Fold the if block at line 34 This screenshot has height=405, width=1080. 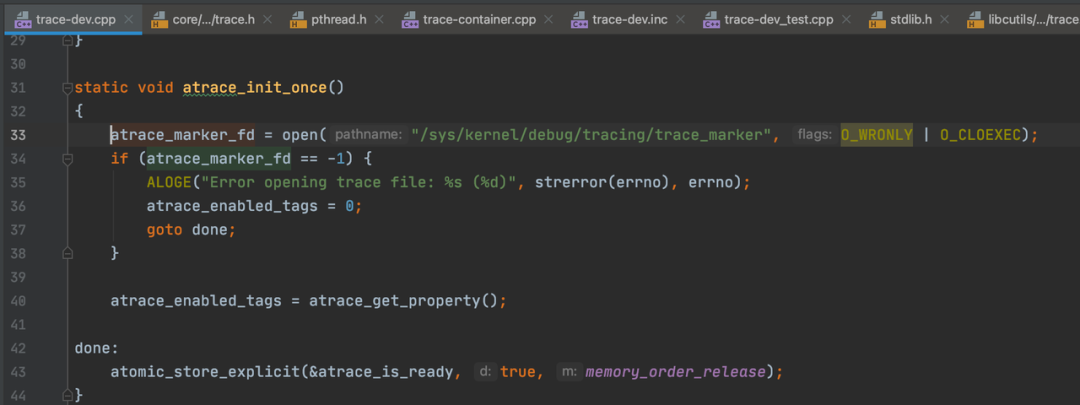pos(67,158)
